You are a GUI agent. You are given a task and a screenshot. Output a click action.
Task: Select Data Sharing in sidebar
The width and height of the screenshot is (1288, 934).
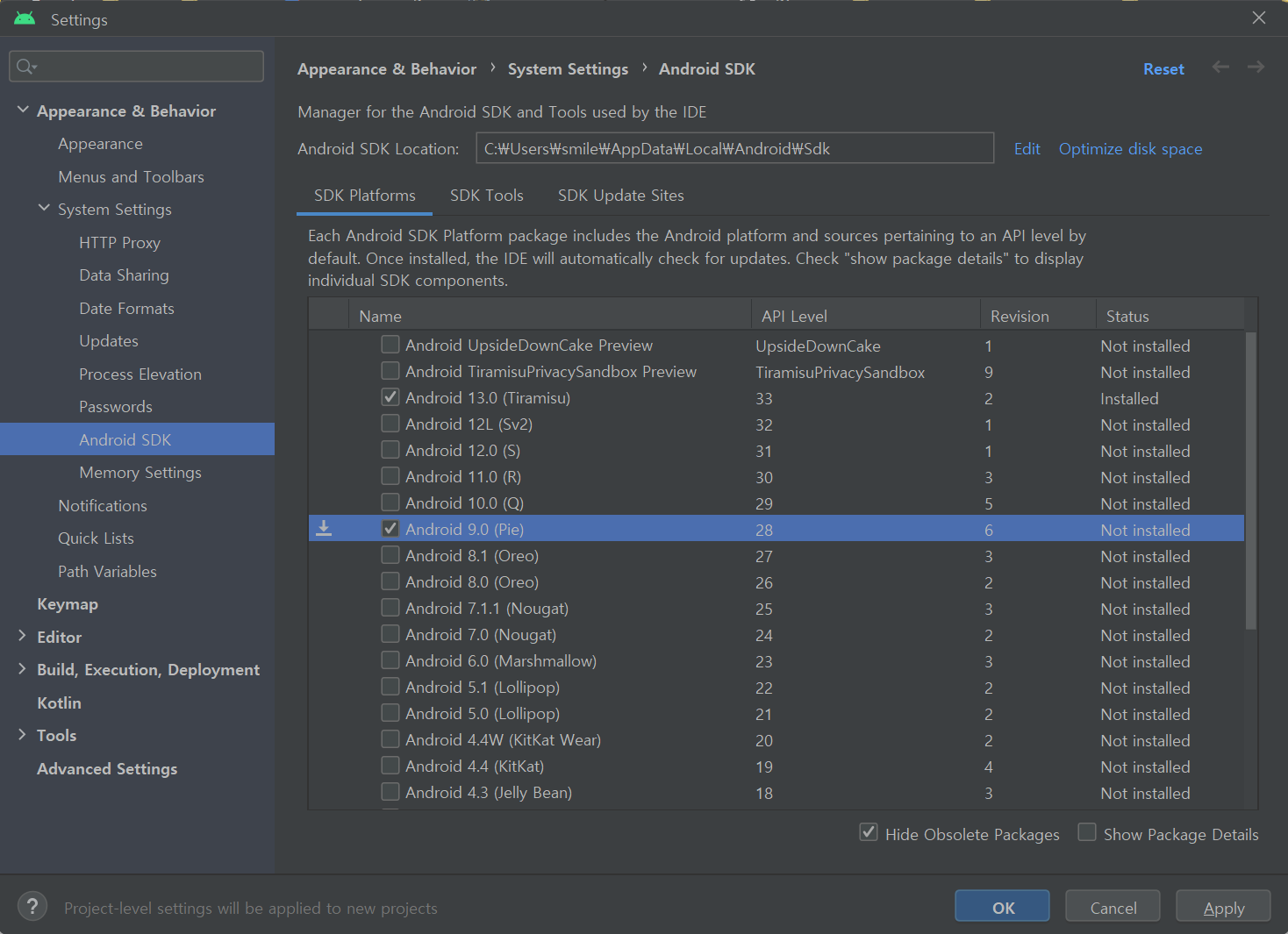tap(124, 275)
